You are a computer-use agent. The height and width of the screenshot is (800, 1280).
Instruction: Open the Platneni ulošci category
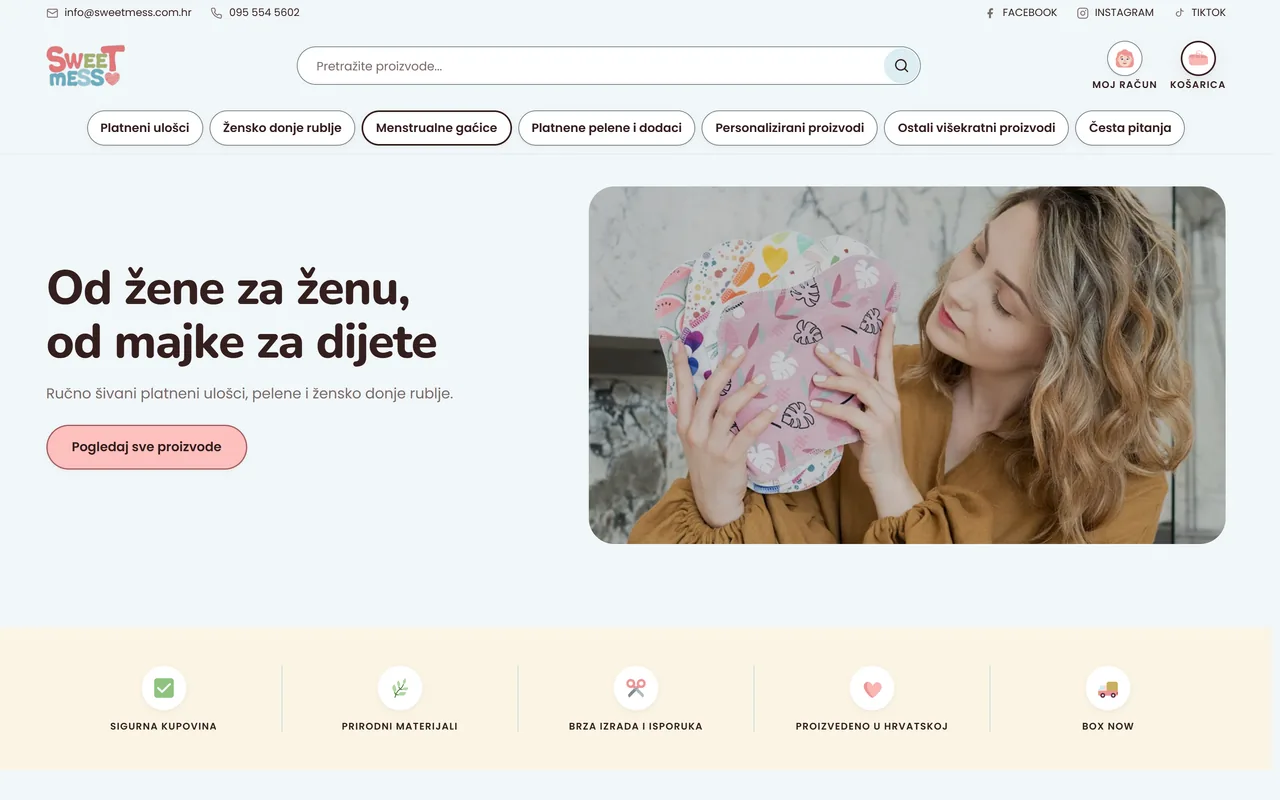click(x=145, y=128)
